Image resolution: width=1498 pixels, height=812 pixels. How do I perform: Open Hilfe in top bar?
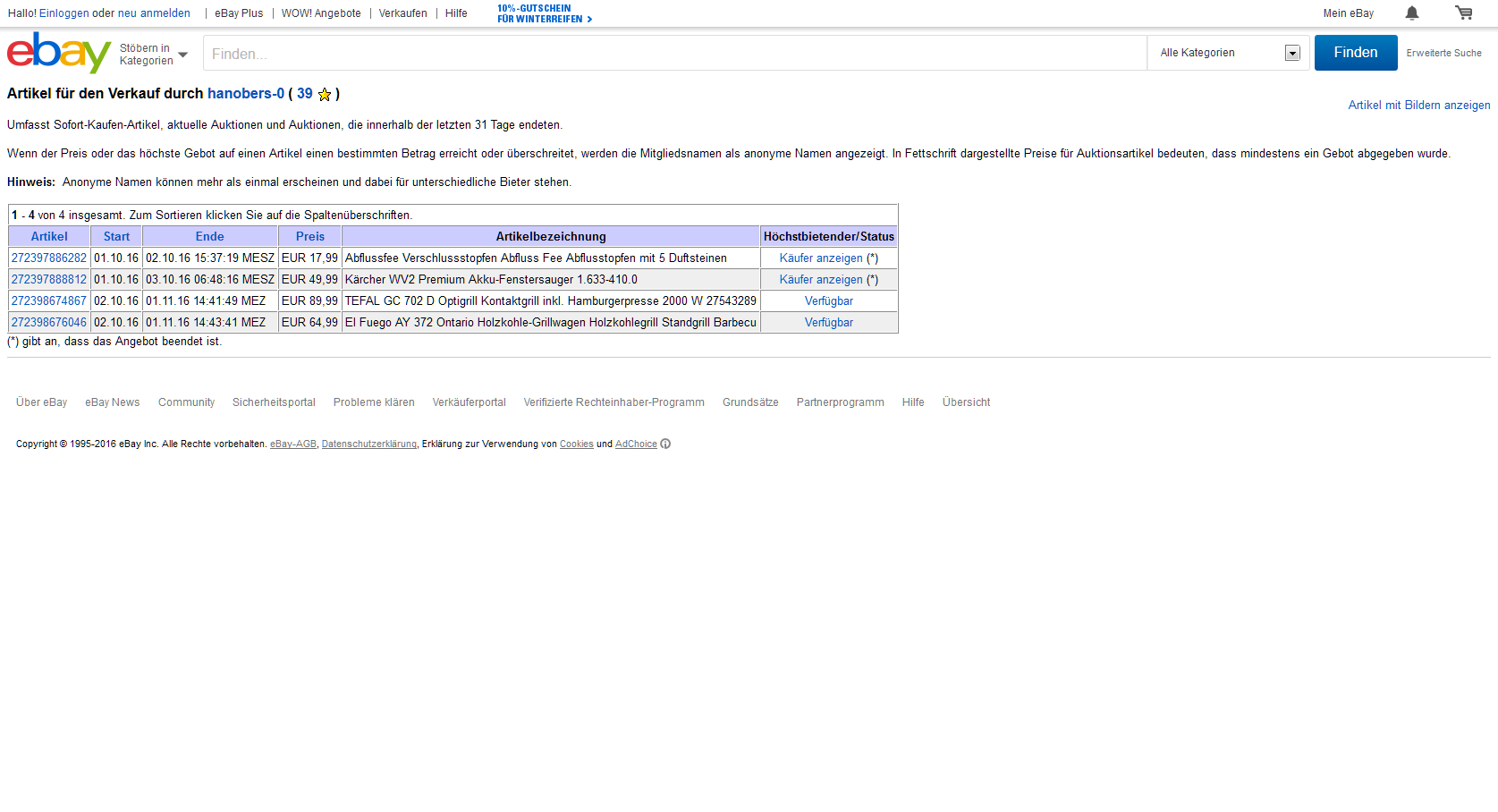pyautogui.click(x=456, y=13)
